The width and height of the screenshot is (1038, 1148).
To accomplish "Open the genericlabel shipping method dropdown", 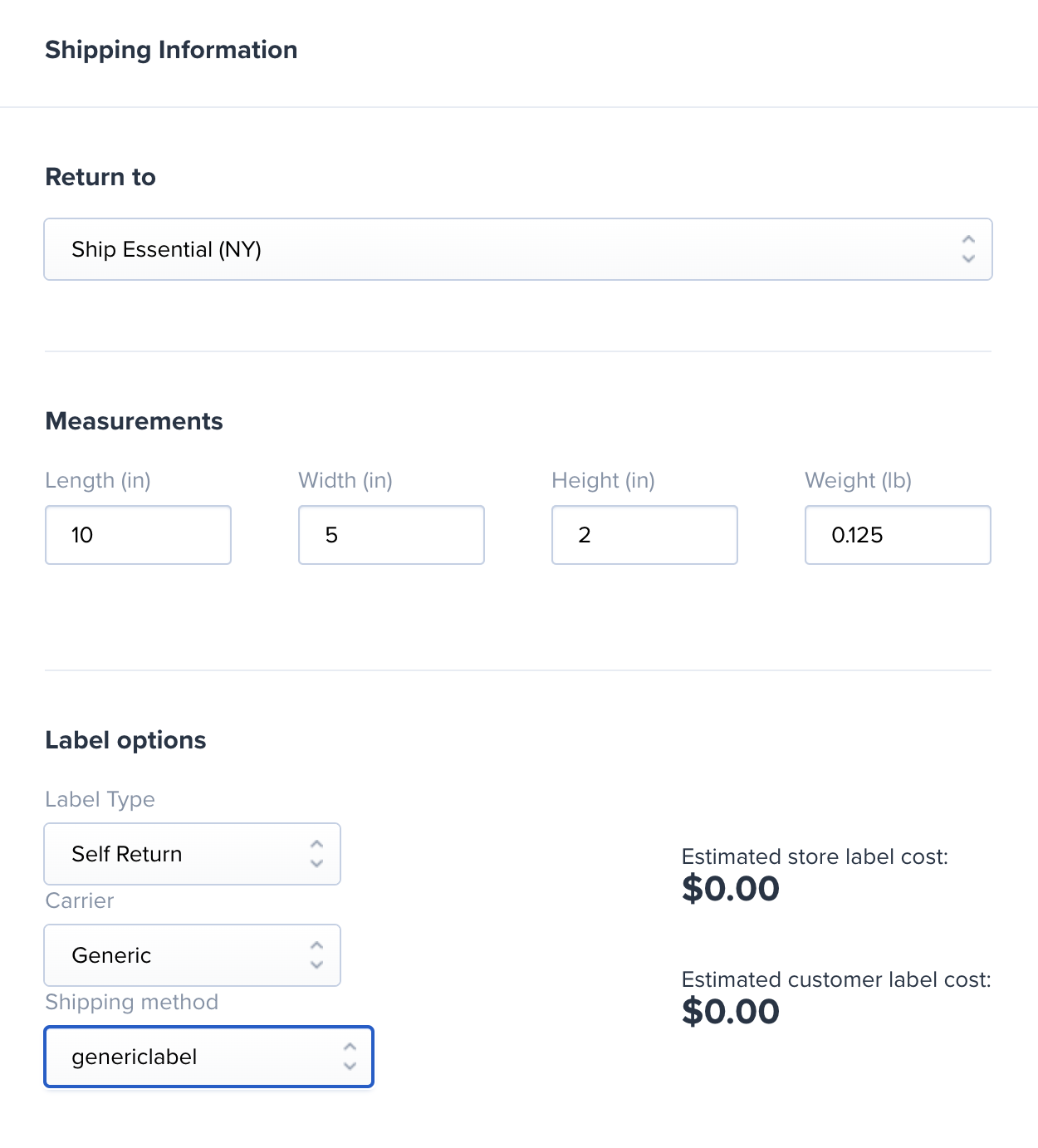I will [208, 1057].
